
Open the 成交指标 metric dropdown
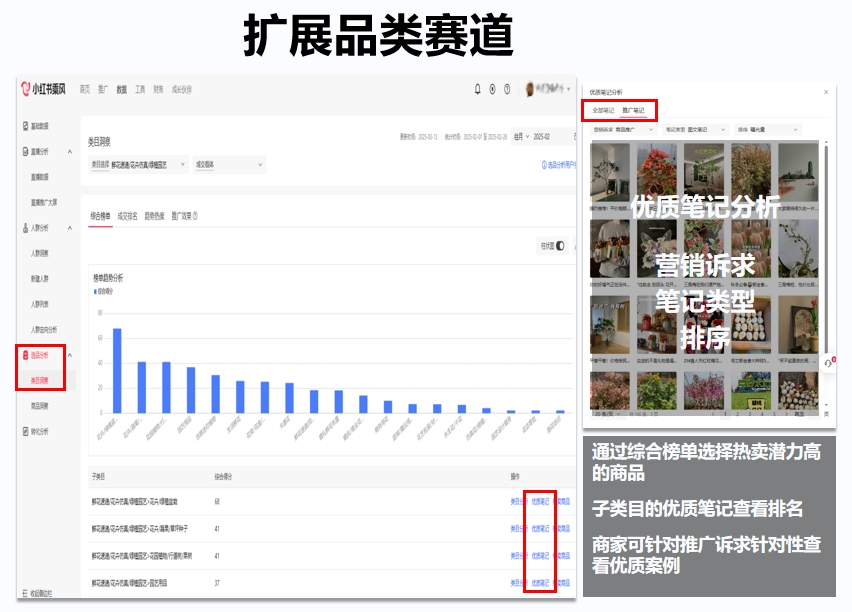(x=229, y=163)
